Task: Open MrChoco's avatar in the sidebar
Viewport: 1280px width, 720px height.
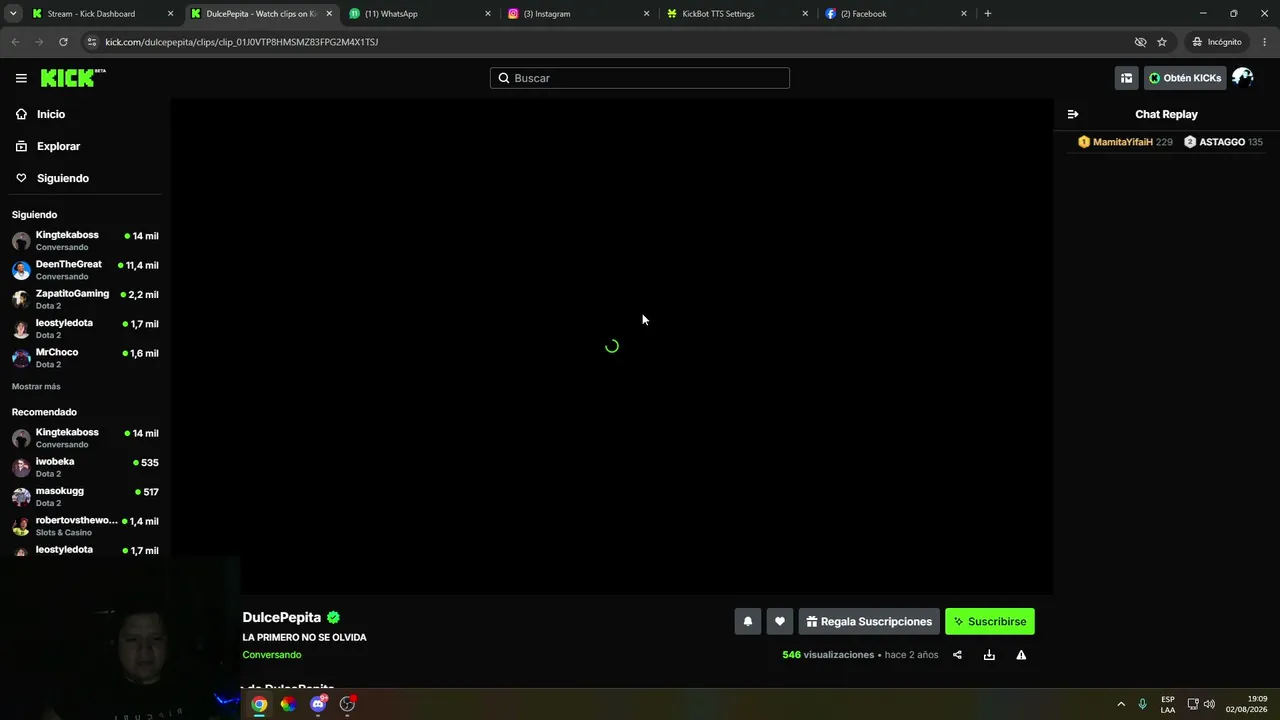Action: coord(21,358)
